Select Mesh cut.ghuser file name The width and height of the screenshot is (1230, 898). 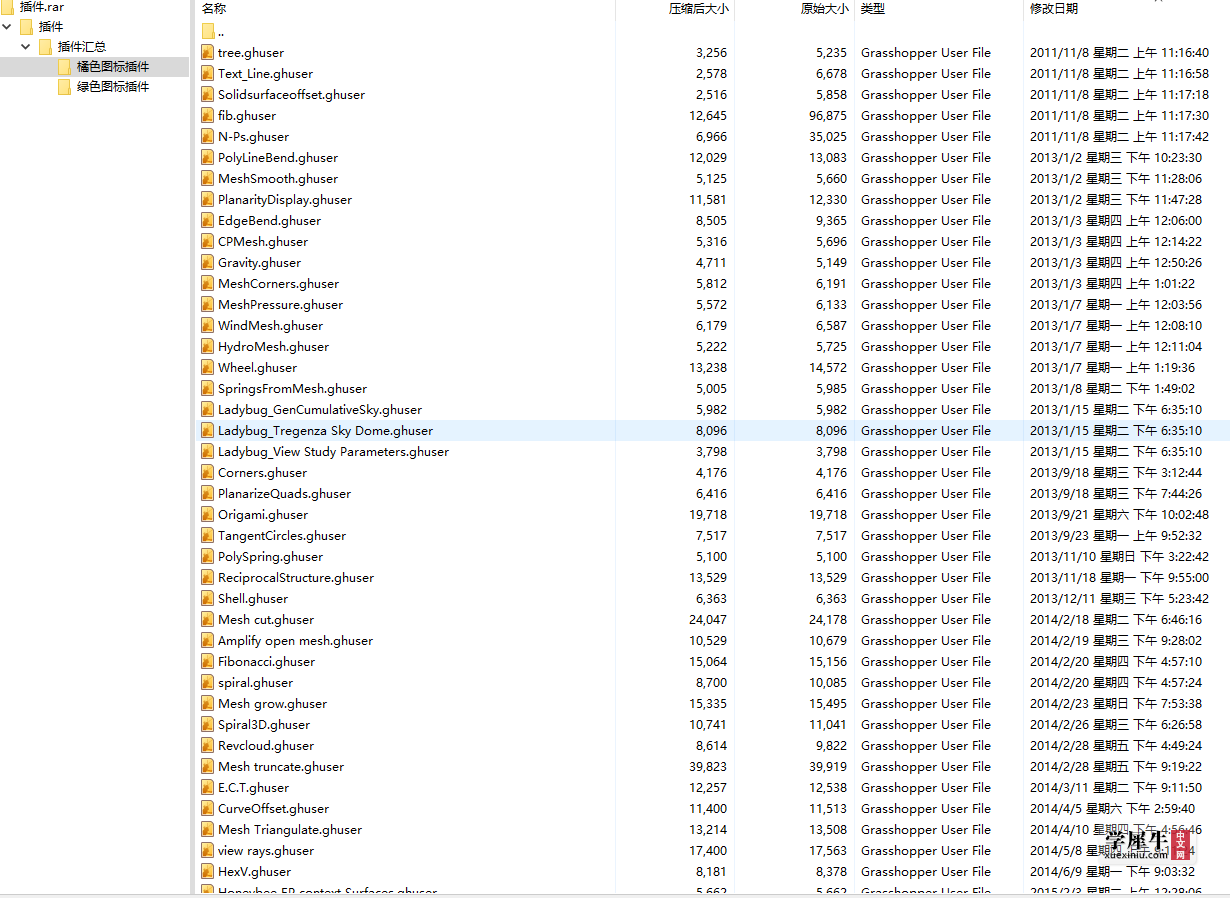[x=266, y=619]
